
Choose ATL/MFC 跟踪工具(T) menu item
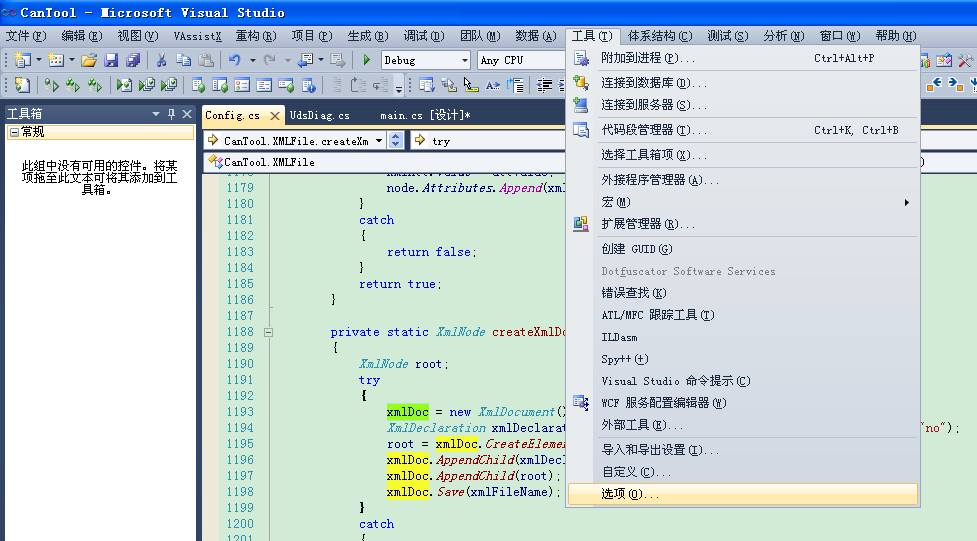(743, 315)
